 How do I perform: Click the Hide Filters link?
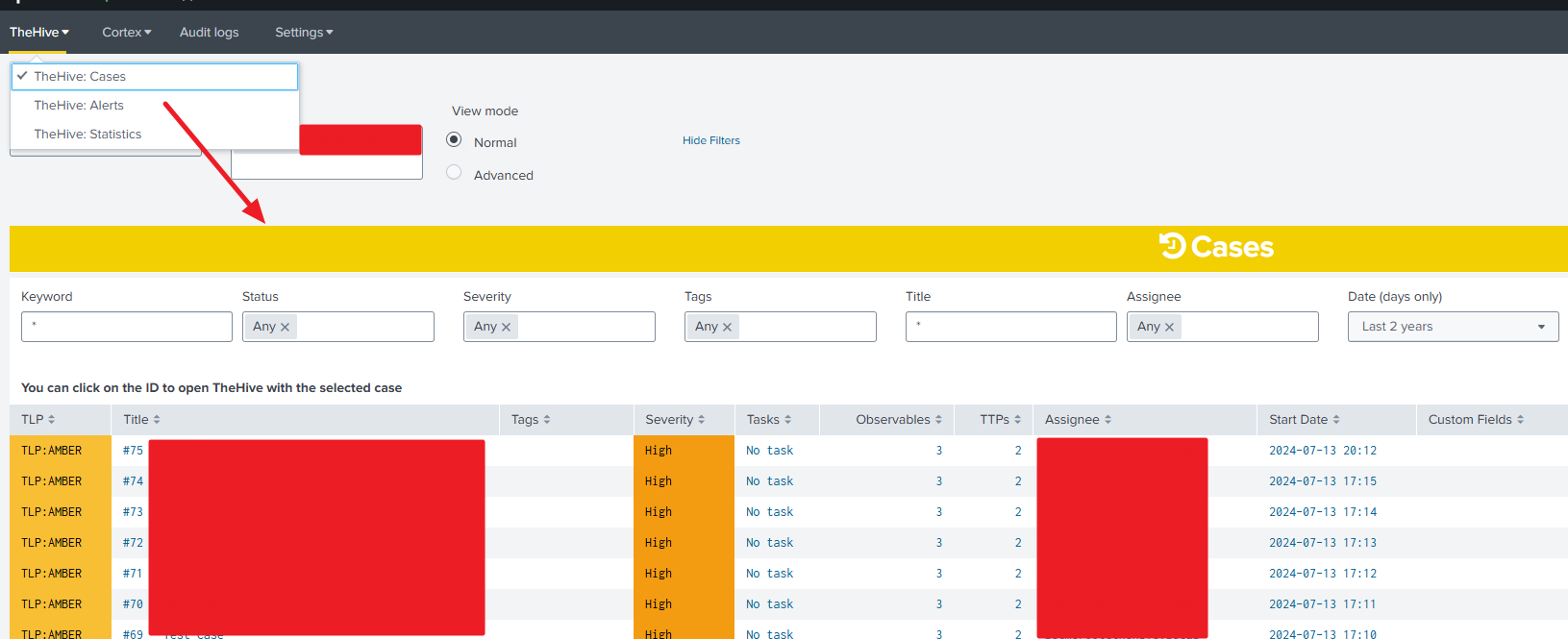point(711,140)
